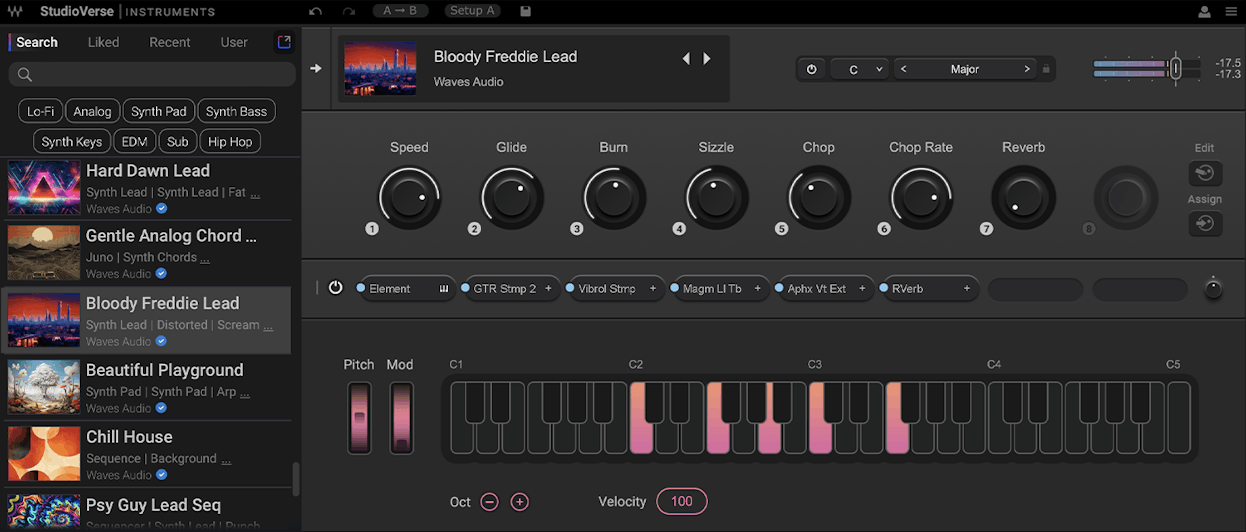Collapse the preset browser side arrow
The image size is (1246, 532).
click(316, 69)
